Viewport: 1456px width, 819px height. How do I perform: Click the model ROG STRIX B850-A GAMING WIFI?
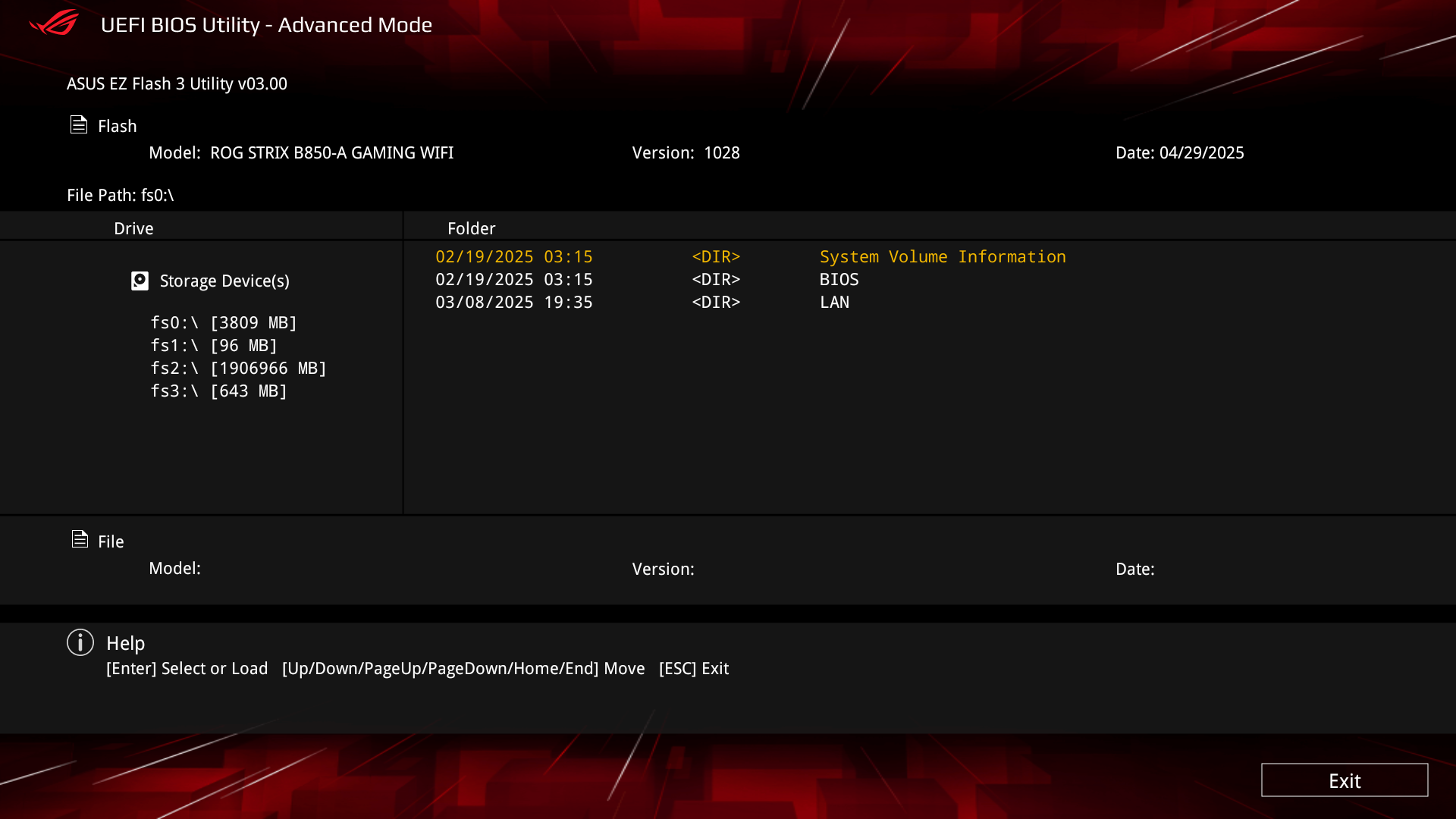[x=331, y=152]
